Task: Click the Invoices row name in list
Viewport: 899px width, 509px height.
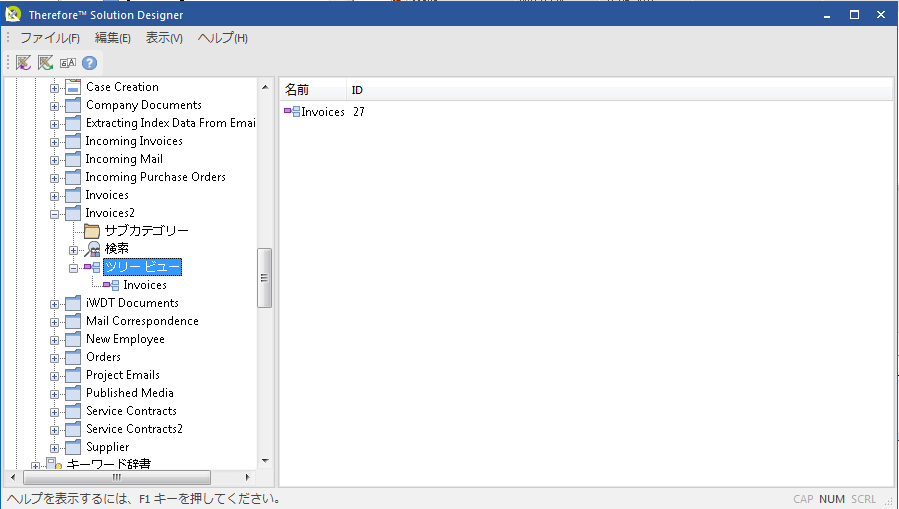Action: [x=323, y=112]
